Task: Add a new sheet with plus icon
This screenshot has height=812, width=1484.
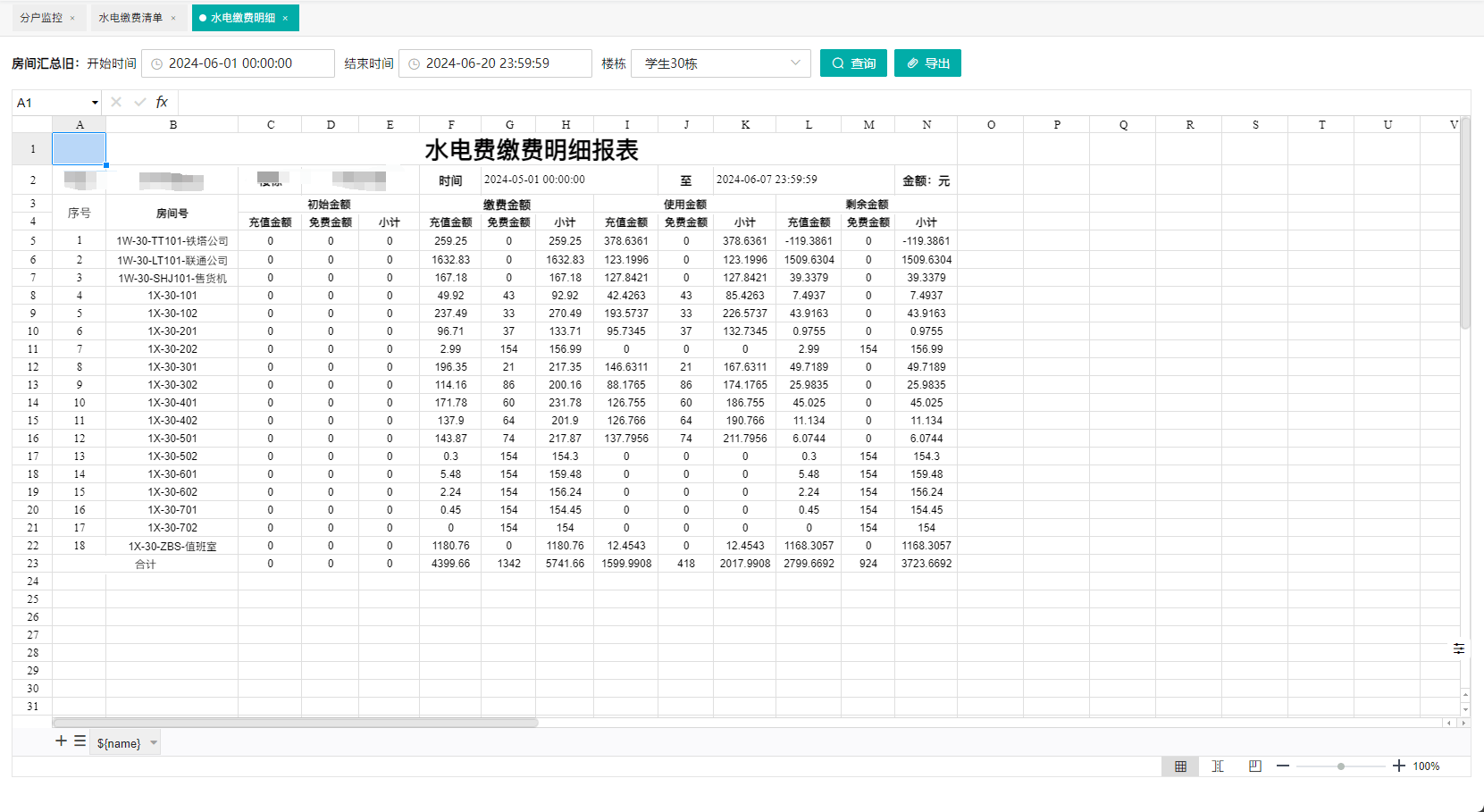Action: coord(61,741)
